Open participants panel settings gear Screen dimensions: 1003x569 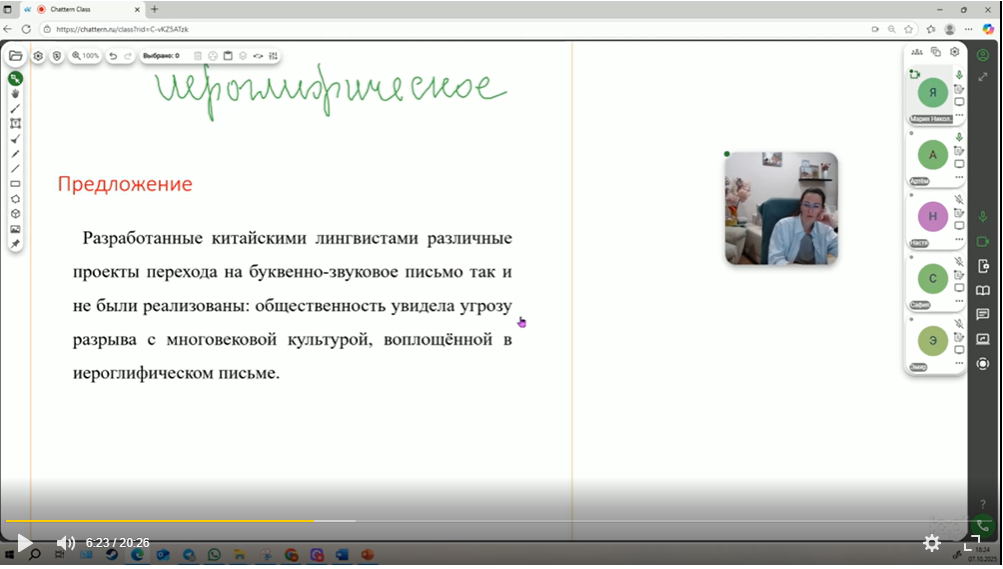click(954, 52)
